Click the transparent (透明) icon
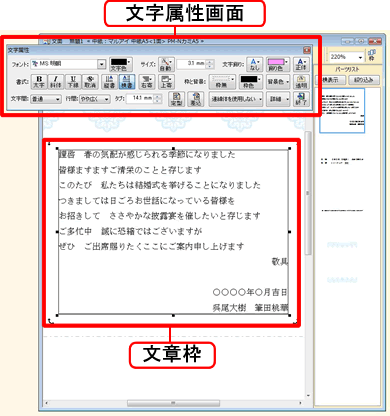 pos(301,82)
